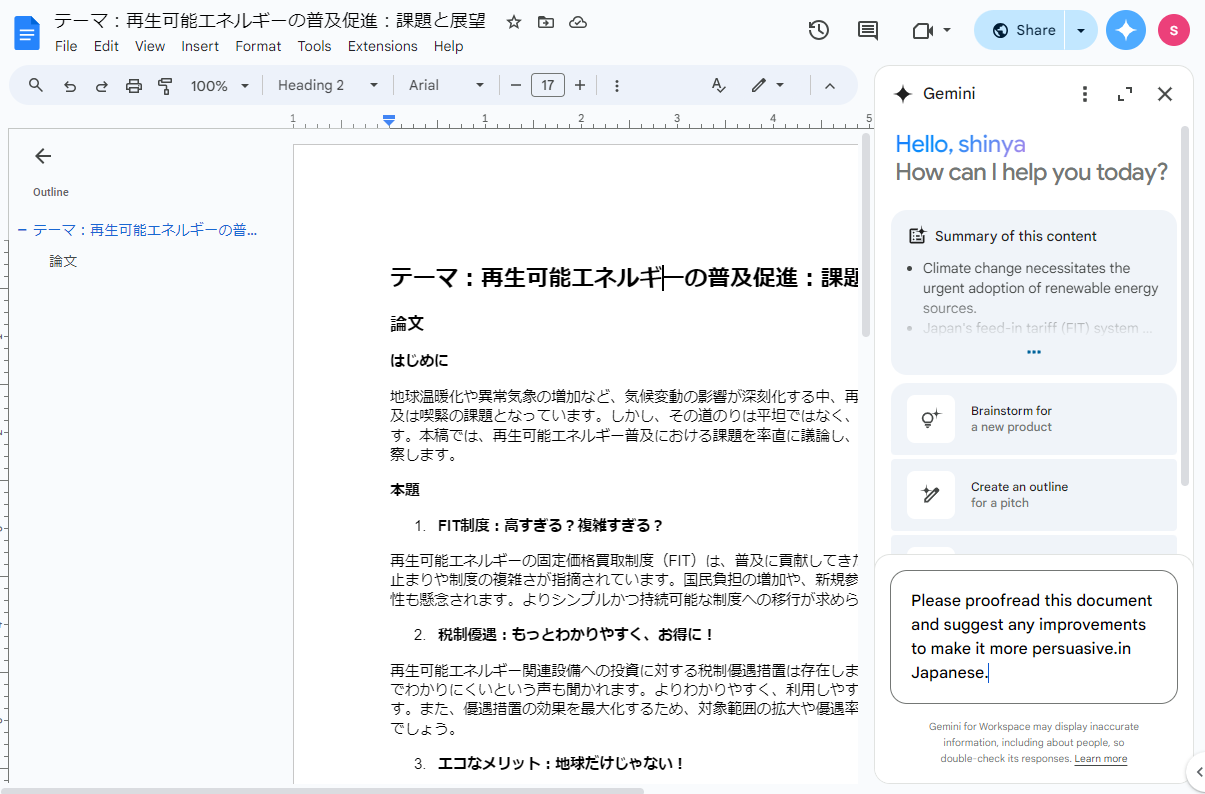Open version history clock icon
This screenshot has width=1205, height=794.
[x=819, y=30]
